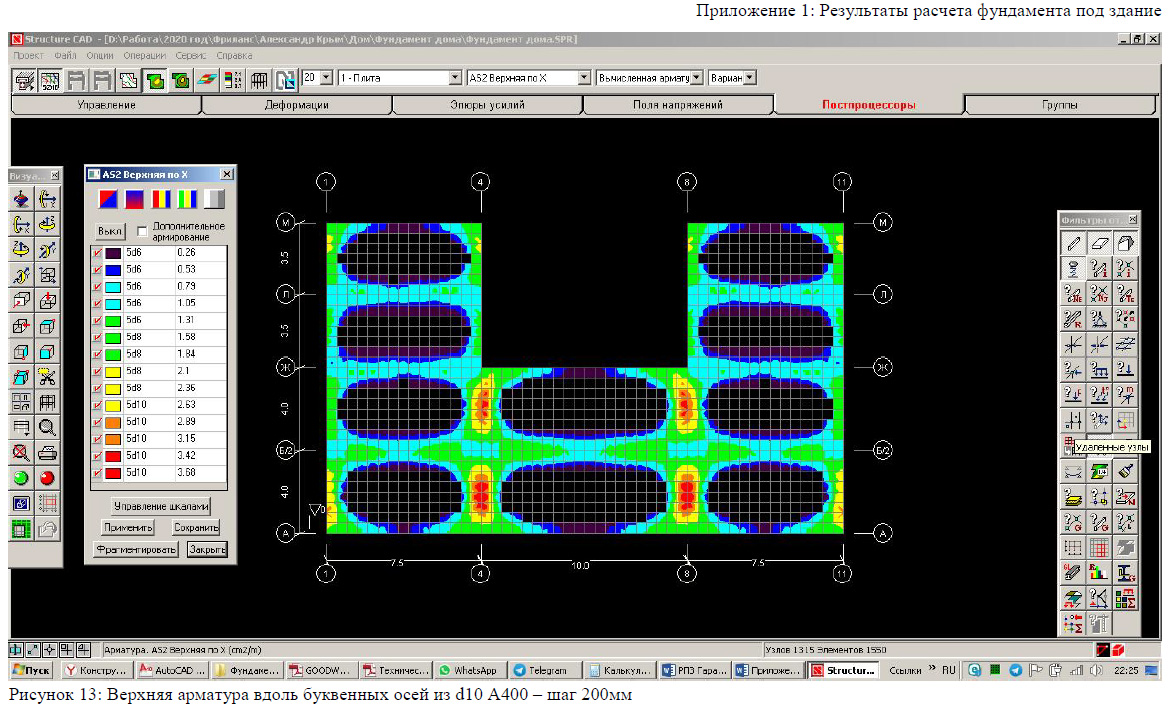Open the Операции menu
1172x711 pixels.
point(144,55)
